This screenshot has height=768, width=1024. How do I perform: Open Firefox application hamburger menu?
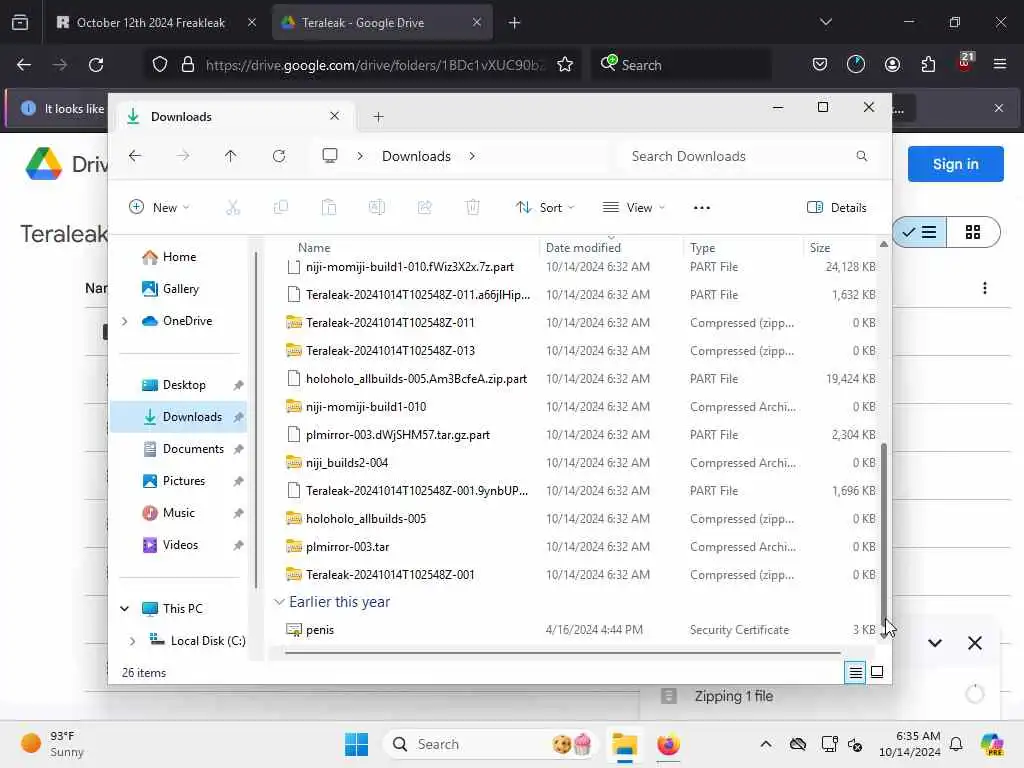(1000, 65)
